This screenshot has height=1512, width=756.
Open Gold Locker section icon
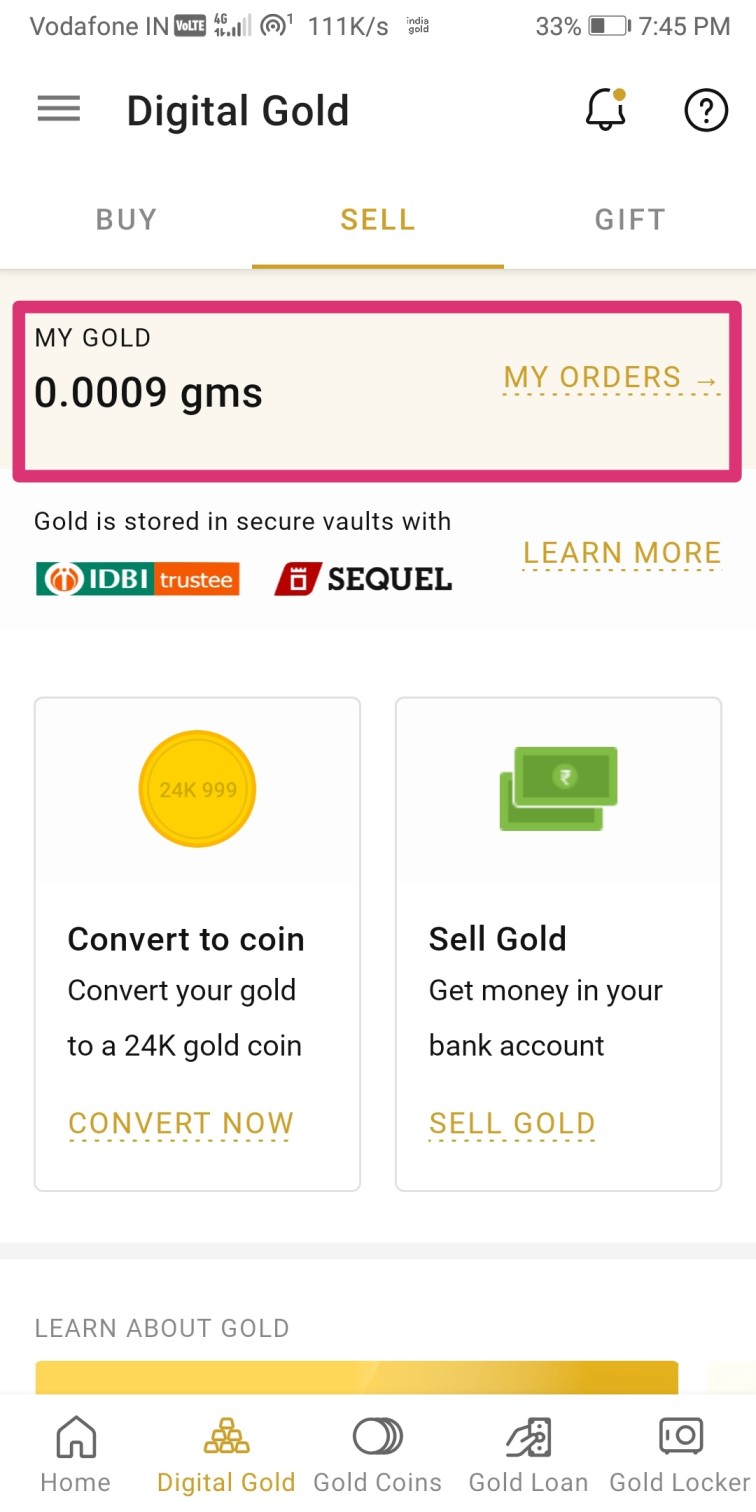(x=680, y=1438)
